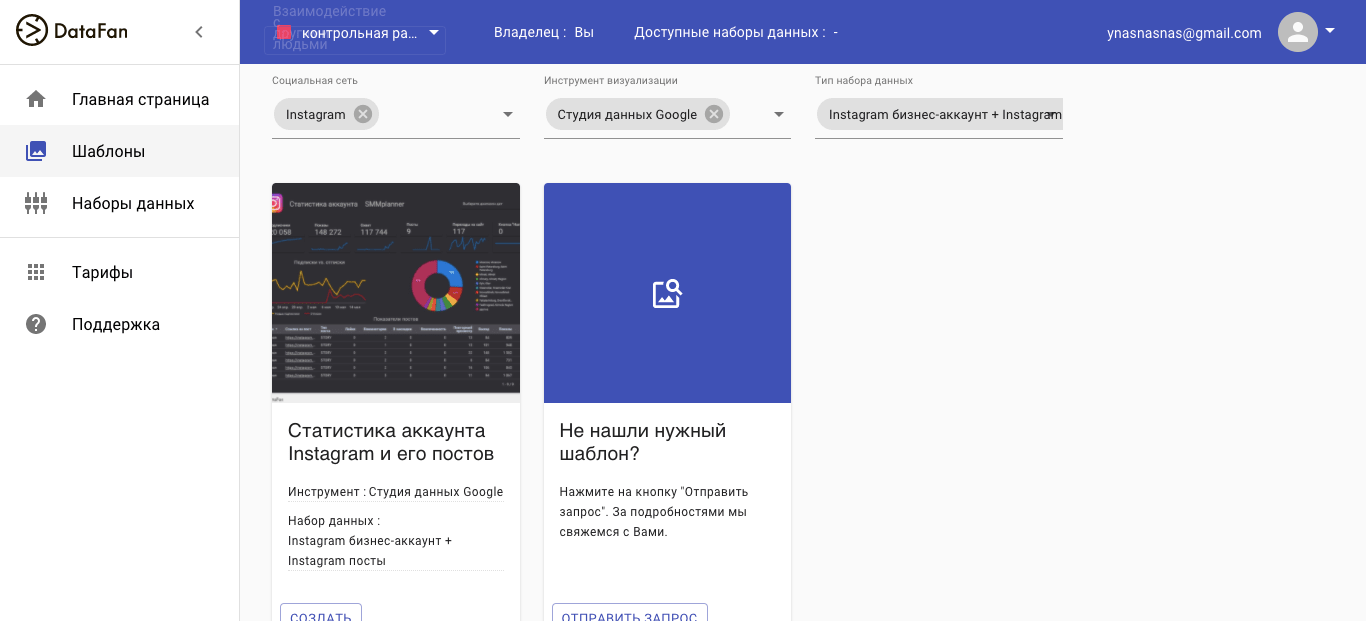Remove the Студия данных Google chip
Screen dimensions: 1366x621
714,114
